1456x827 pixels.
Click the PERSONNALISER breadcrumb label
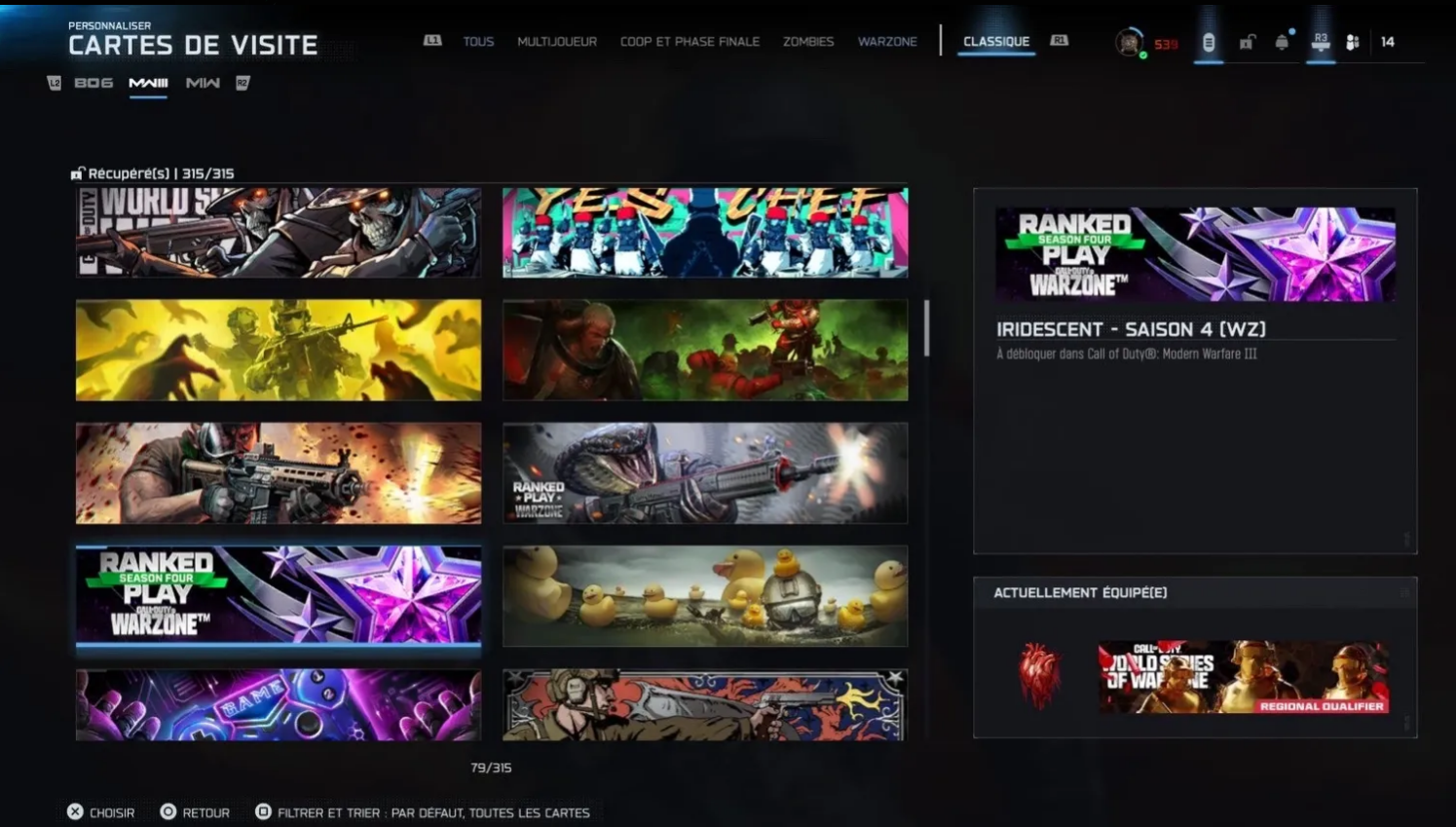click(109, 25)
